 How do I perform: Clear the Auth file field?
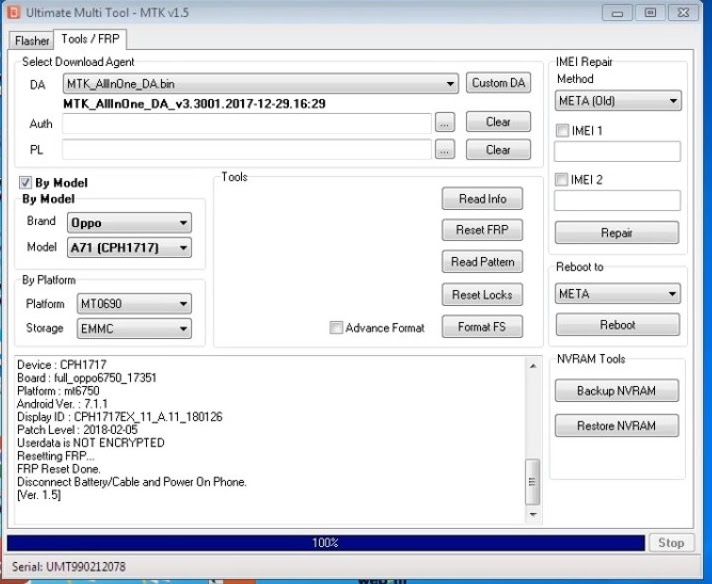click(498, 122)
